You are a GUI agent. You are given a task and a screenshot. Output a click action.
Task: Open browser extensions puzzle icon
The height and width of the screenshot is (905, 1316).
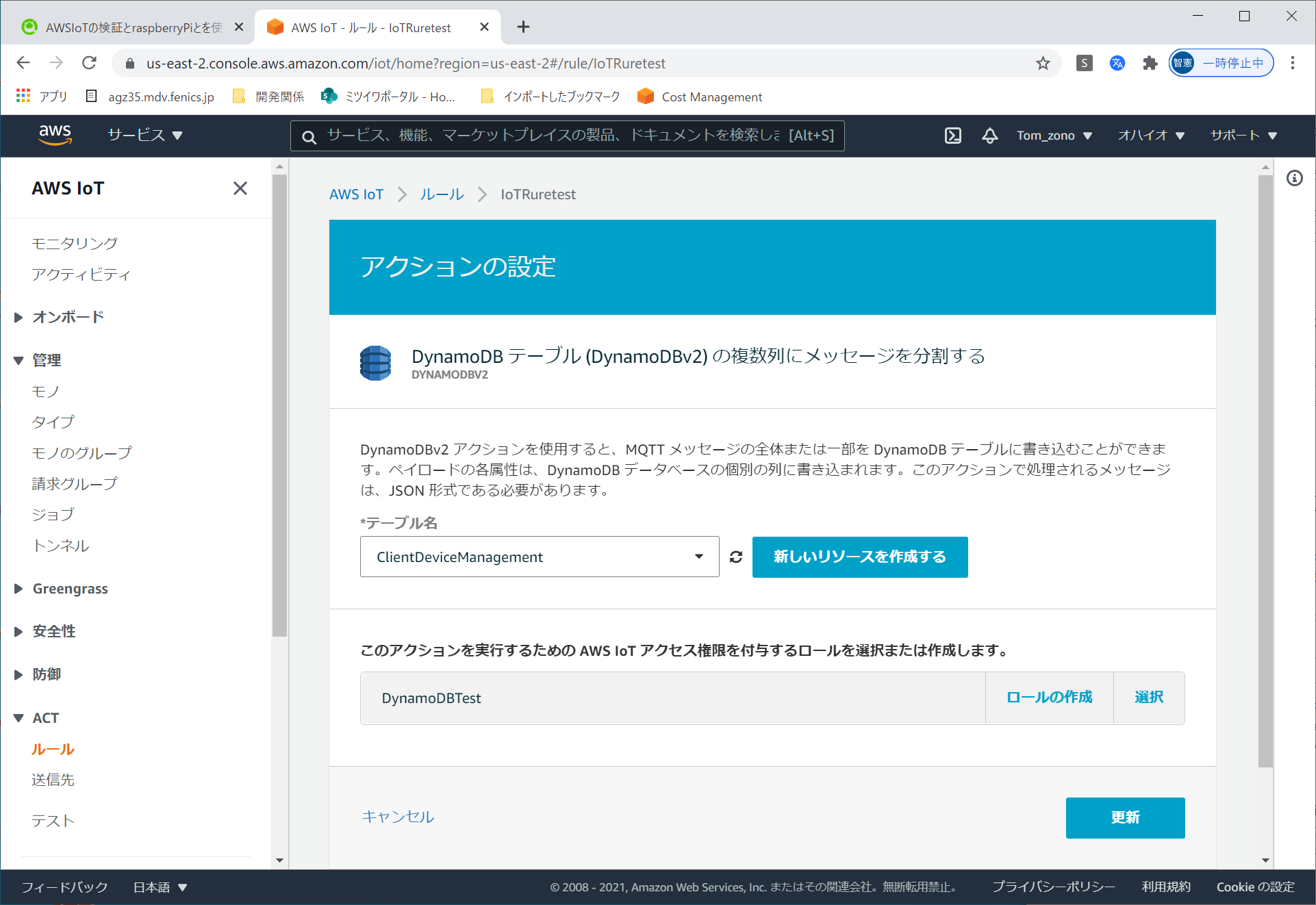(x=1150, y=64)
